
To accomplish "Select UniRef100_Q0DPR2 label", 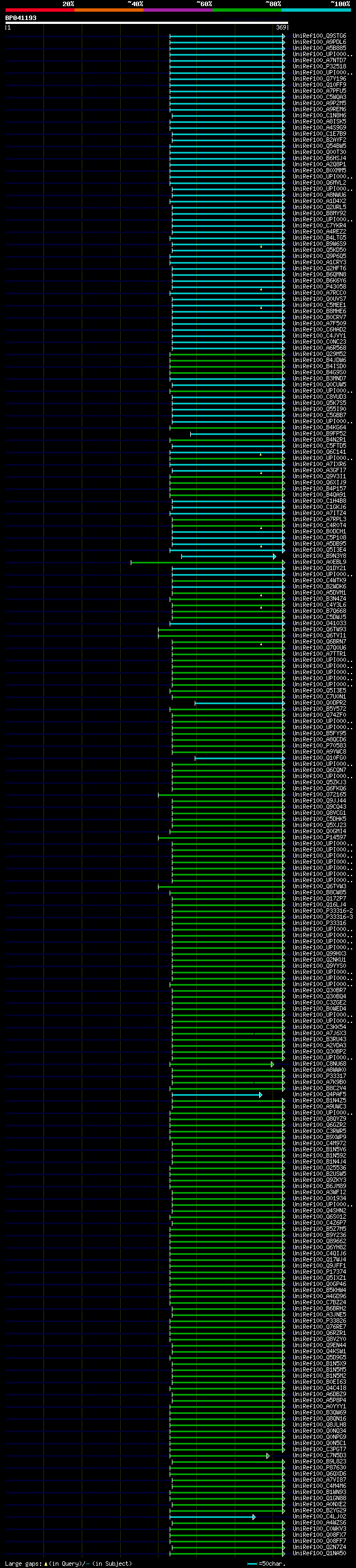I will pyautogui.click(x=319, y=703).
